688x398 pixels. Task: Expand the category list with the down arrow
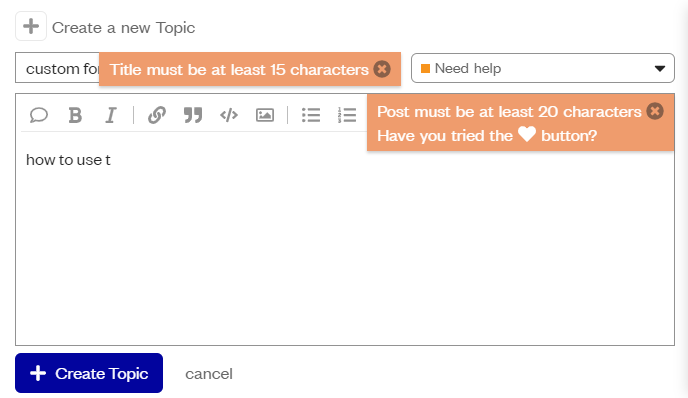point(659,68)
